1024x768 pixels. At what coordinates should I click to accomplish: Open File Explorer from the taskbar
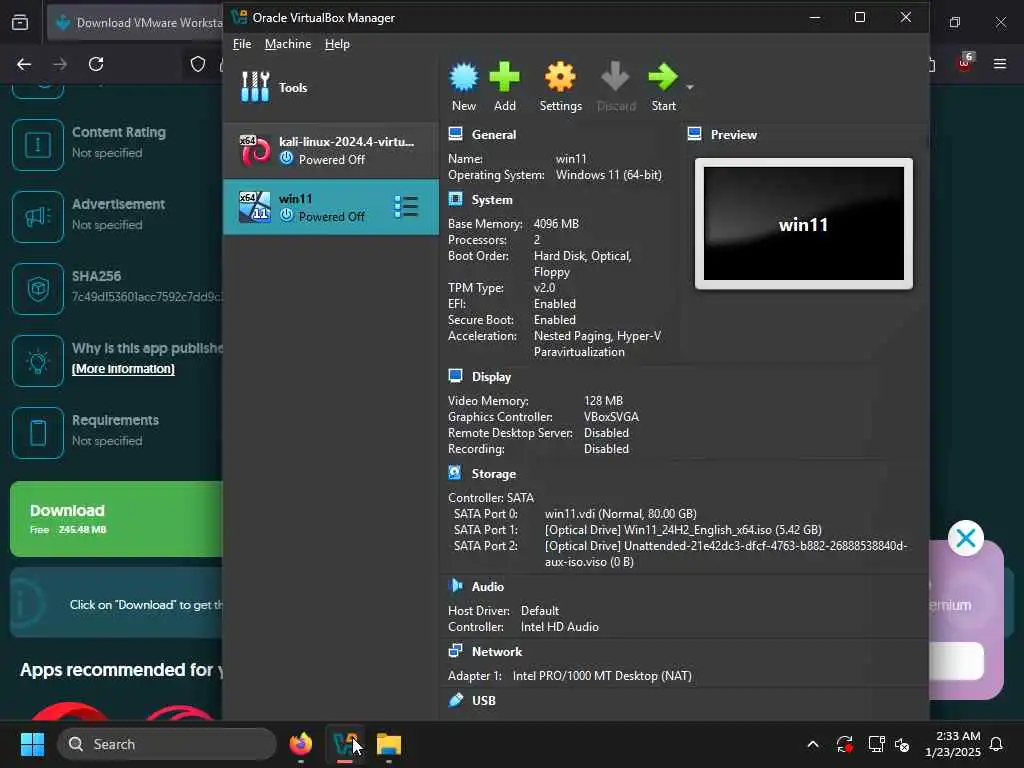click(389, 744)
